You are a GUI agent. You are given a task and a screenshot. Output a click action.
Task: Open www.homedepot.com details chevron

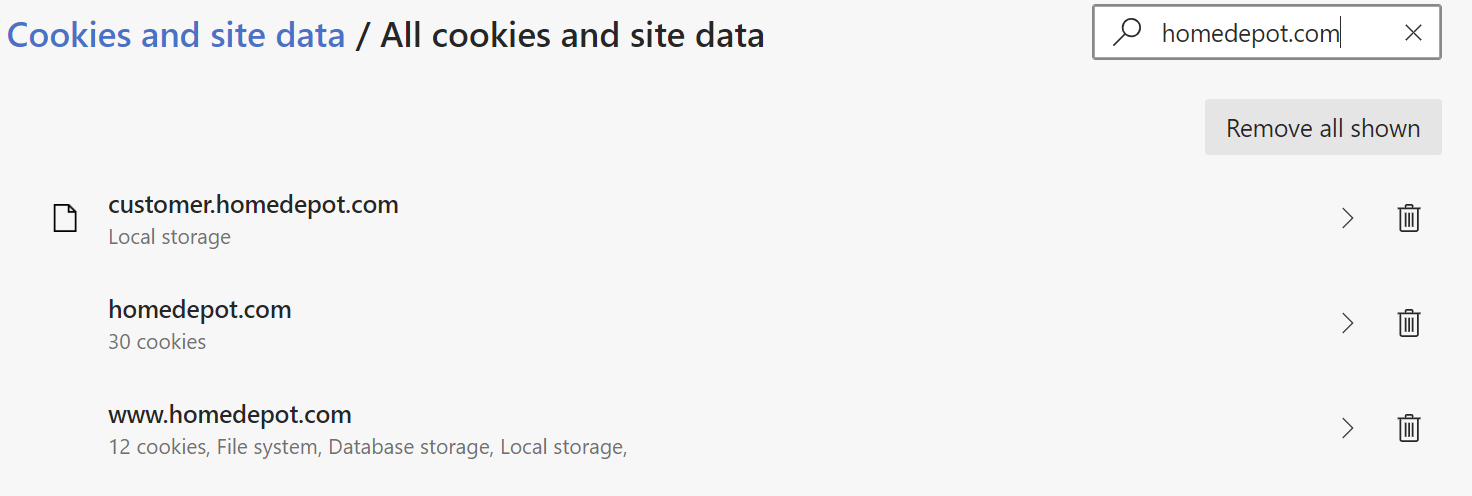pos(1347,428)
